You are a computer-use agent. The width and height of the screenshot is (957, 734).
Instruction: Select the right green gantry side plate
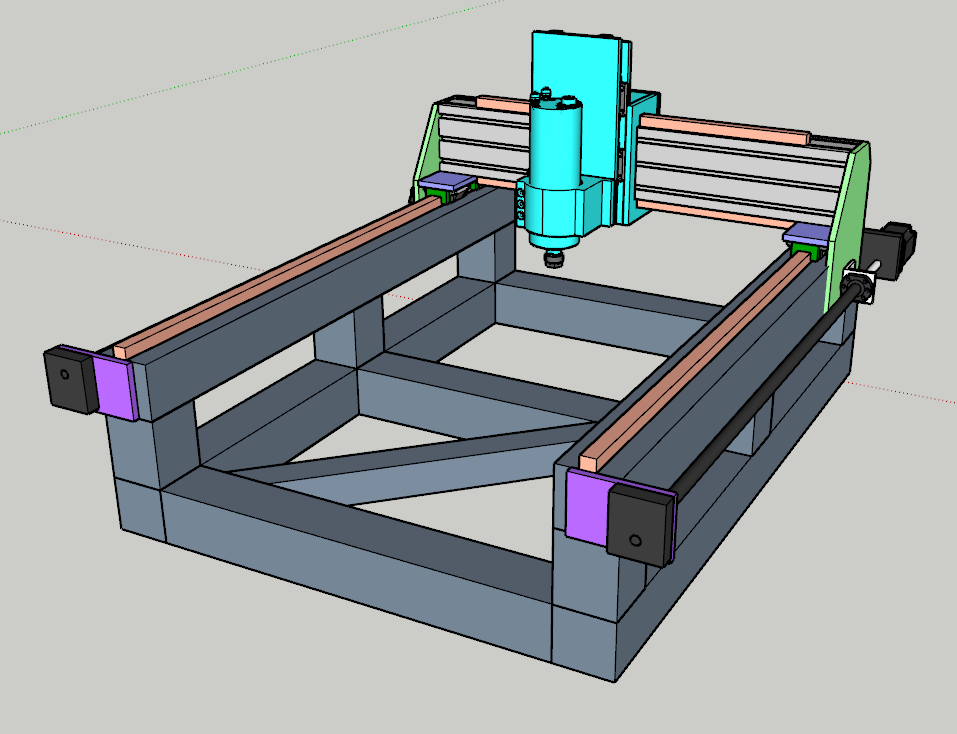click(847, 220)
